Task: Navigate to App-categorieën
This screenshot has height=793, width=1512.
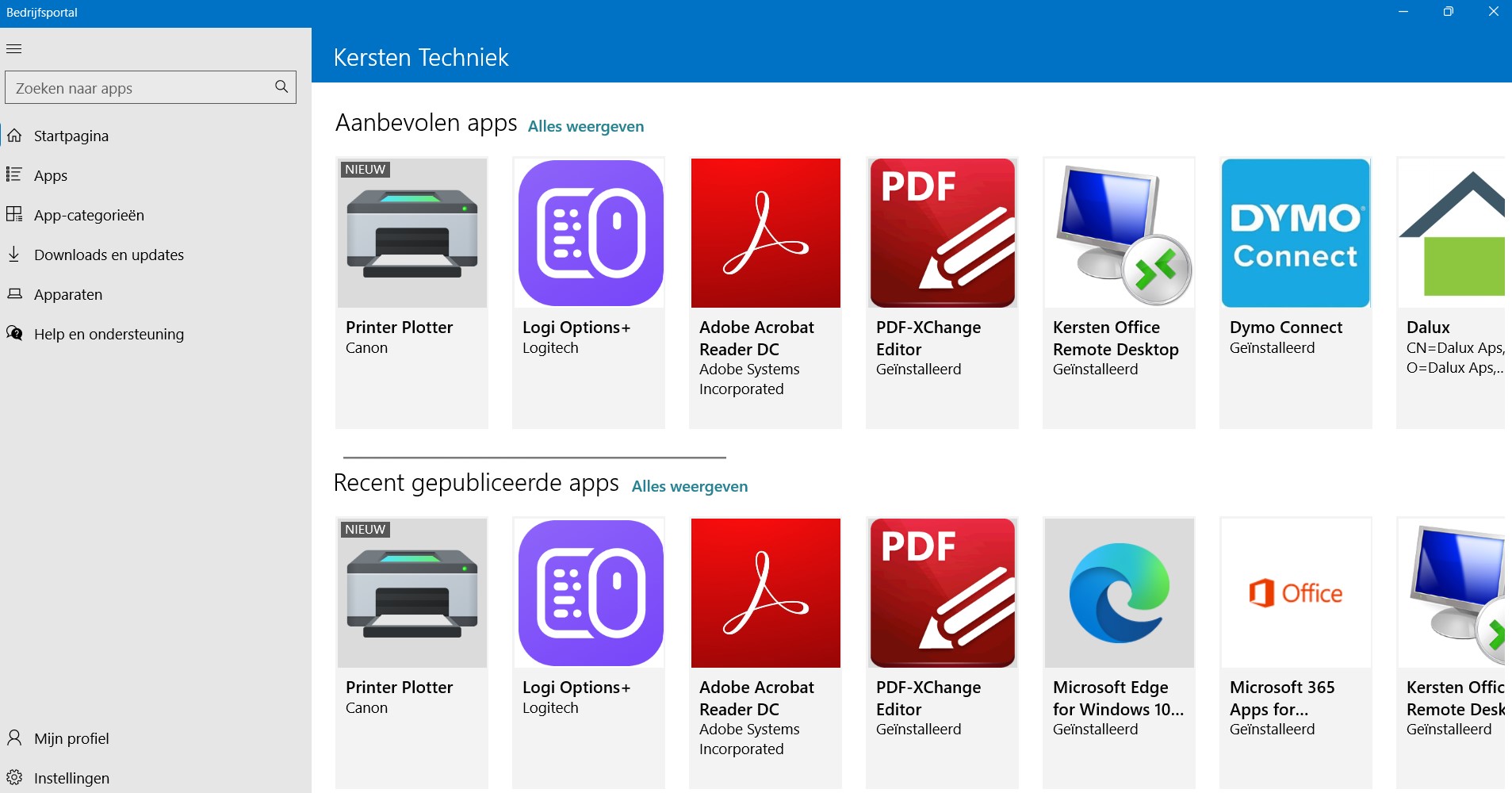Action: (x=89, y=216)
